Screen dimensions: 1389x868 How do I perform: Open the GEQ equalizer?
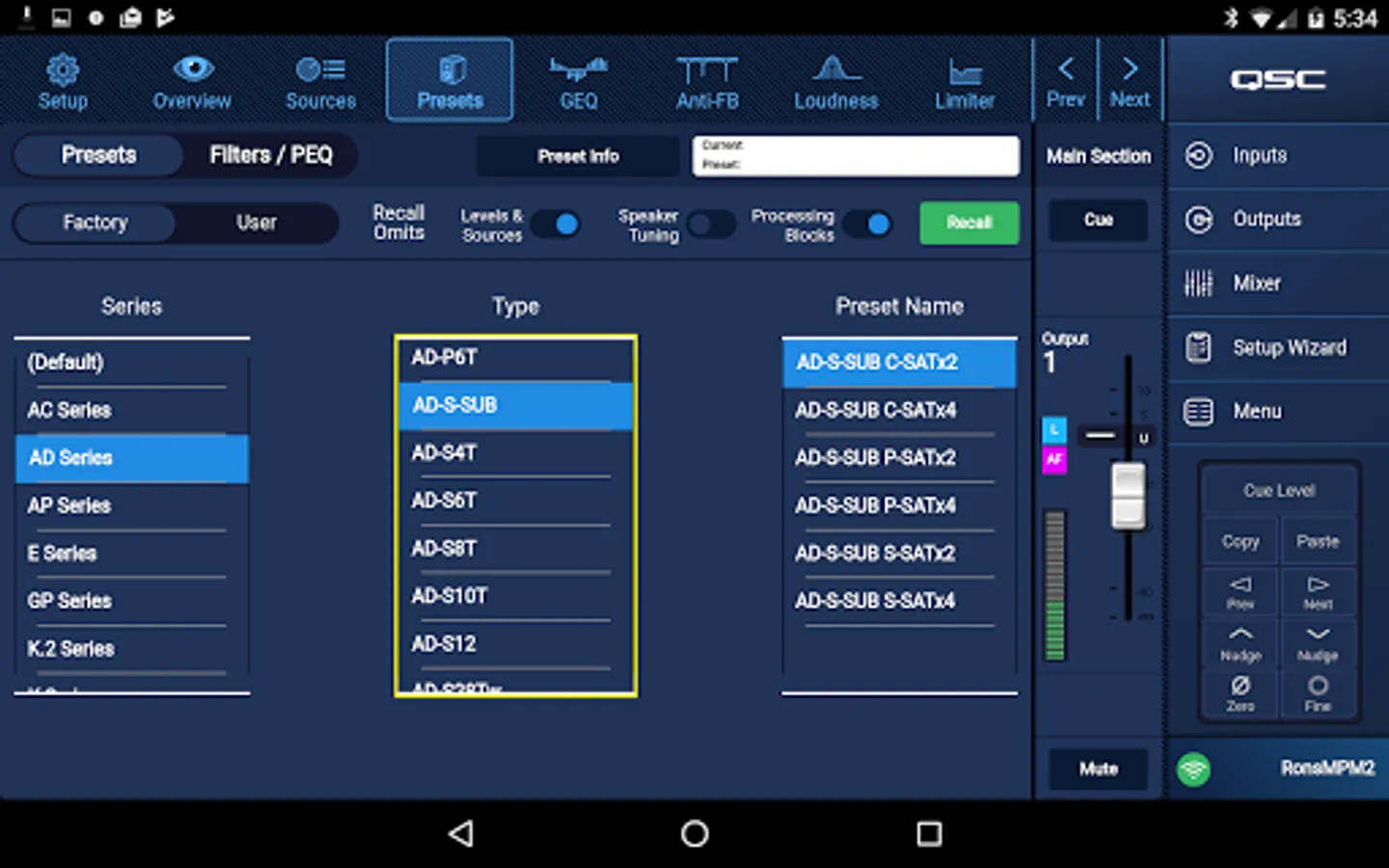pos(579,81)
